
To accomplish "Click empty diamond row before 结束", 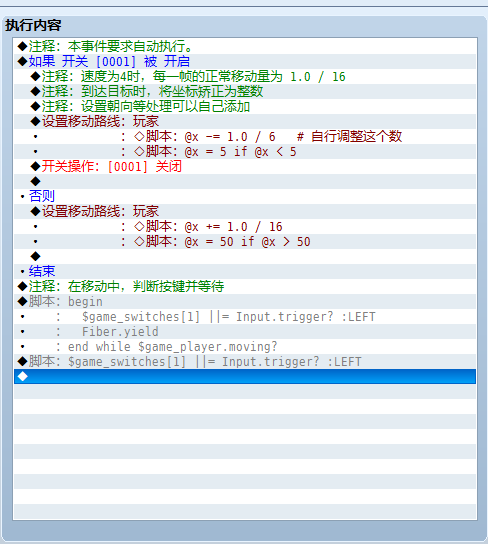I will tap(245, 257).
